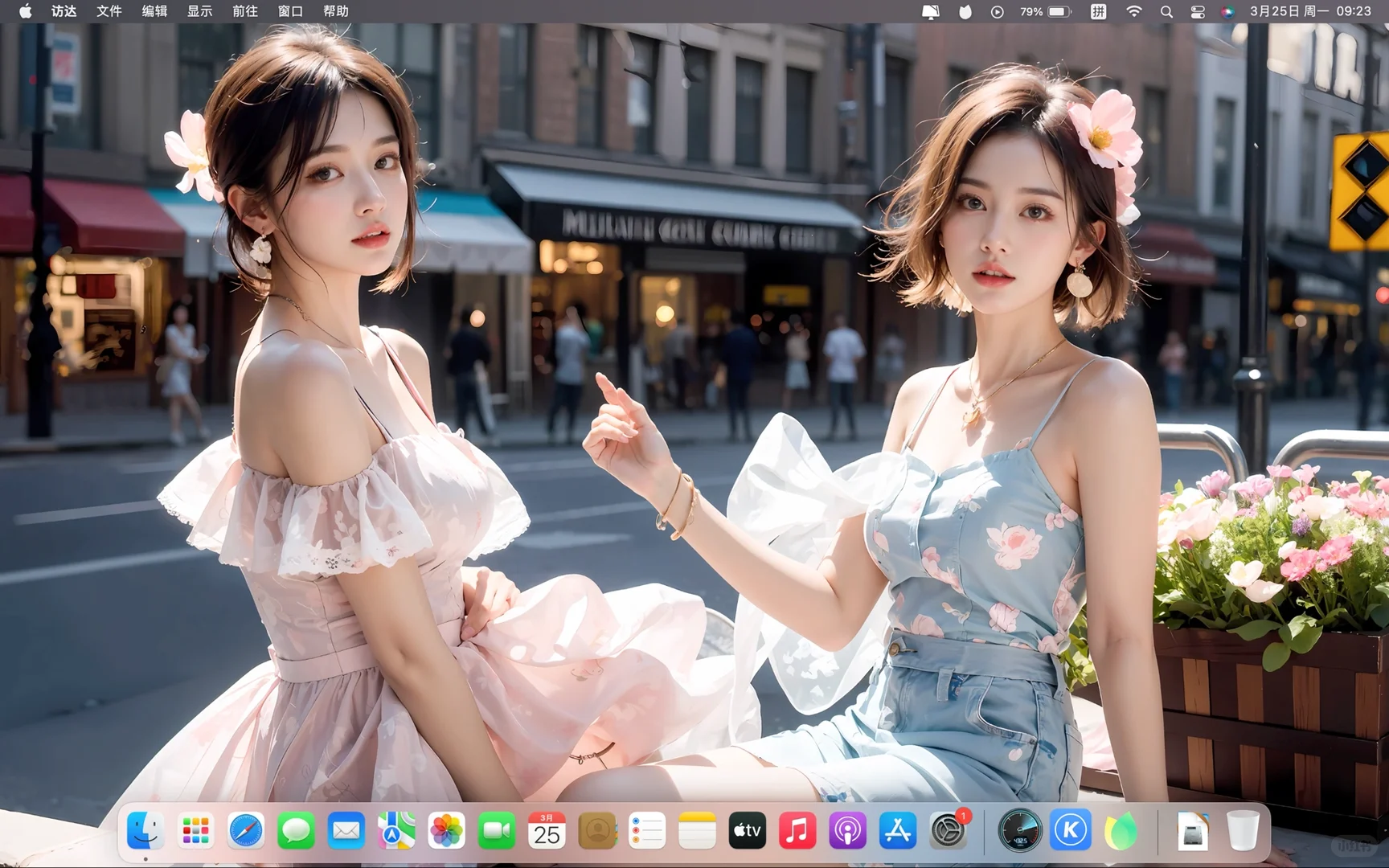
Task: Open Spotlight search
Action: click(1166, 11)
